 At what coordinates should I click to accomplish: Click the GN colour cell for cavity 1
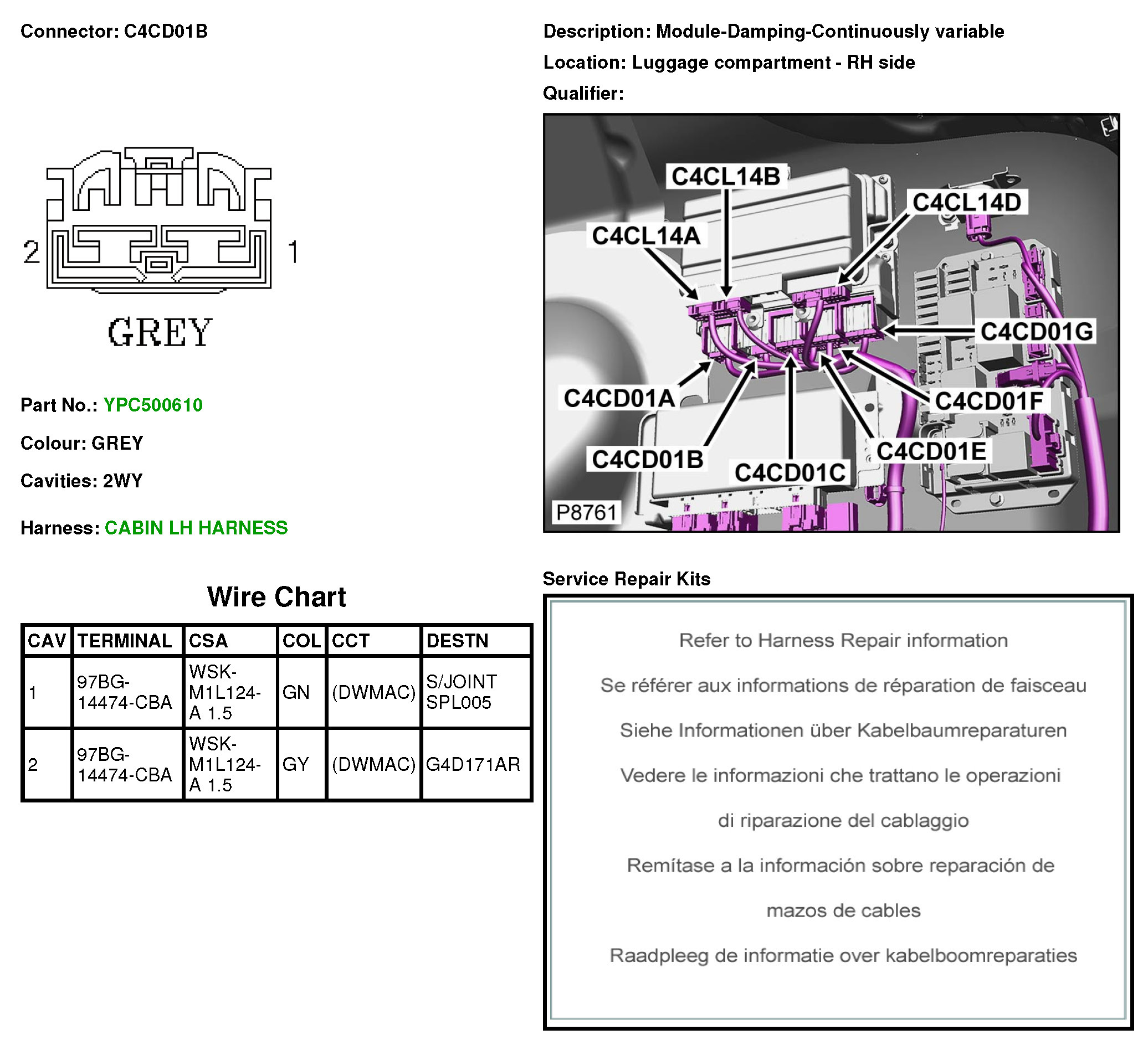pyautogui.click(x=296, y=692)
